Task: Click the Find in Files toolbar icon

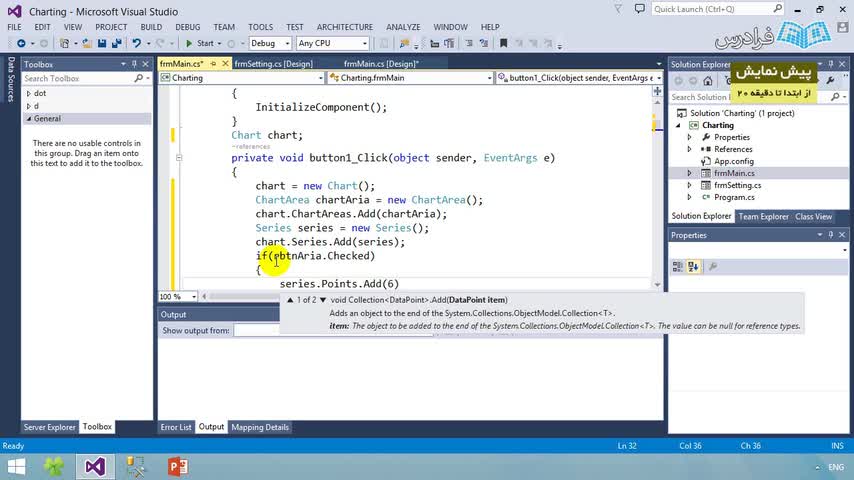Action: (404, 43)
